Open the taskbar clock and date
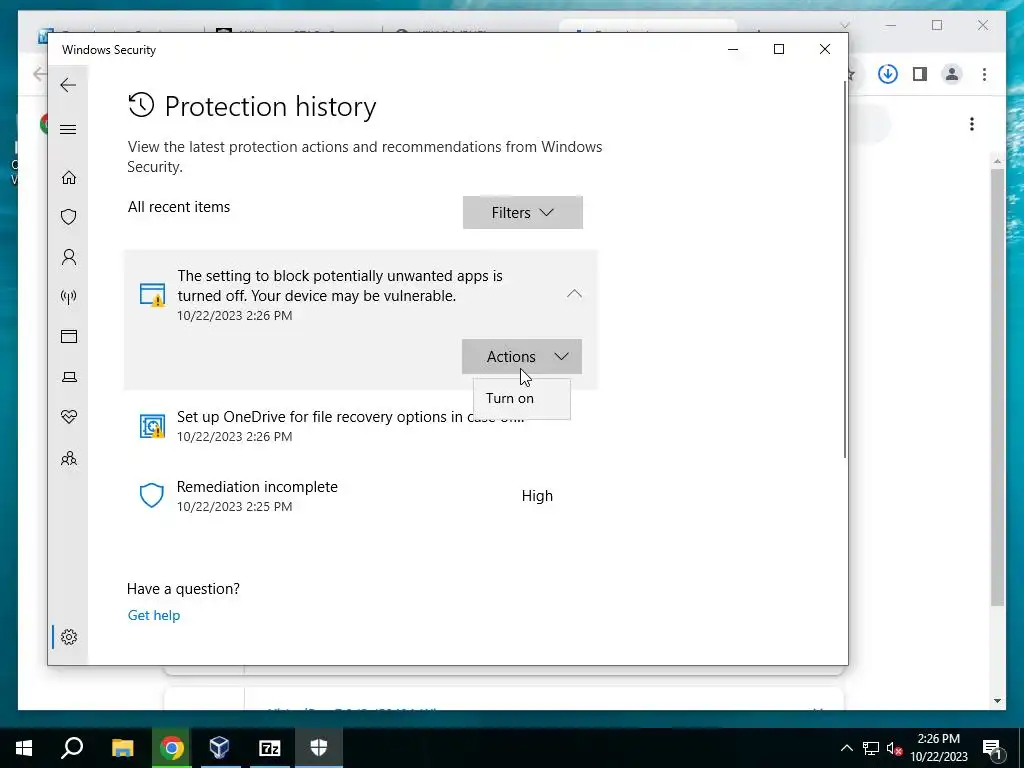The height and width of the screenshot is (768, 1024). coord(938,748)
